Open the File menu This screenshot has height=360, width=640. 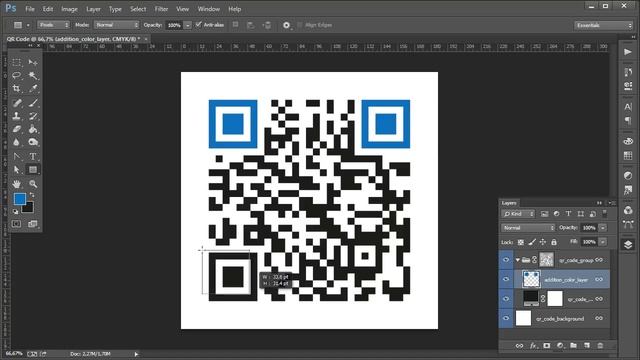(30, 9)
